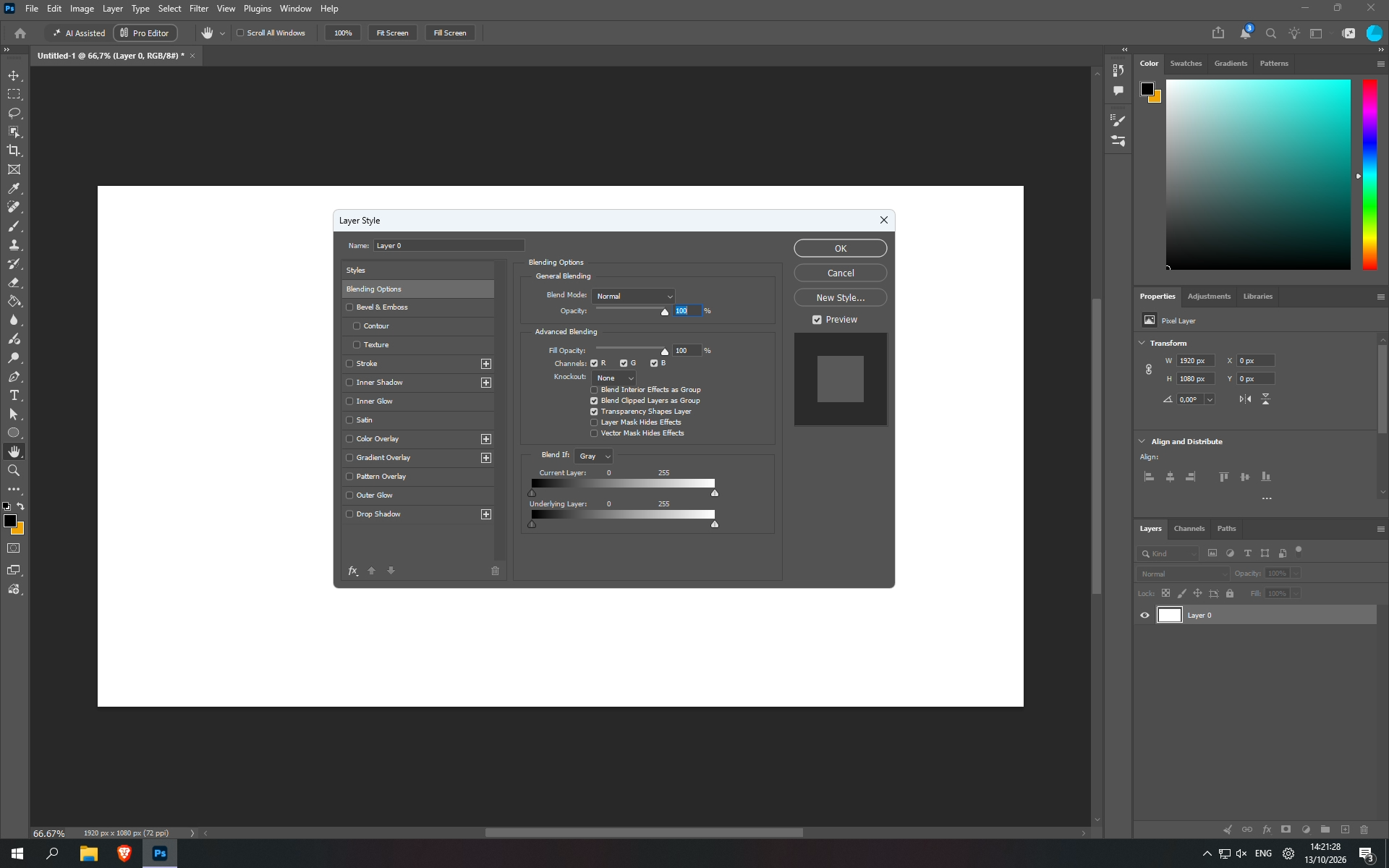1389x868 pixels.
Task: Check Blend Interior Effects as Group
Action: (595, 390)
